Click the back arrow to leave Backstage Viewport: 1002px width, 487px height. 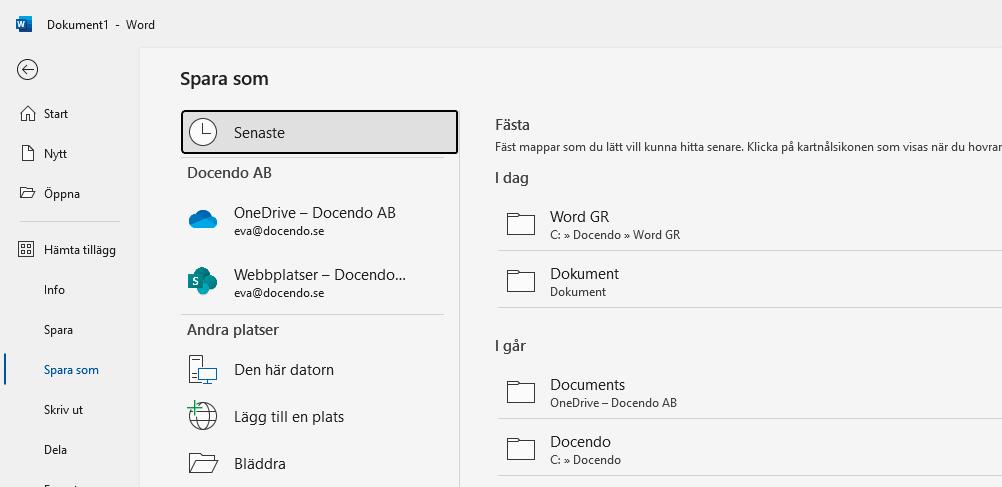coord(27,70)
